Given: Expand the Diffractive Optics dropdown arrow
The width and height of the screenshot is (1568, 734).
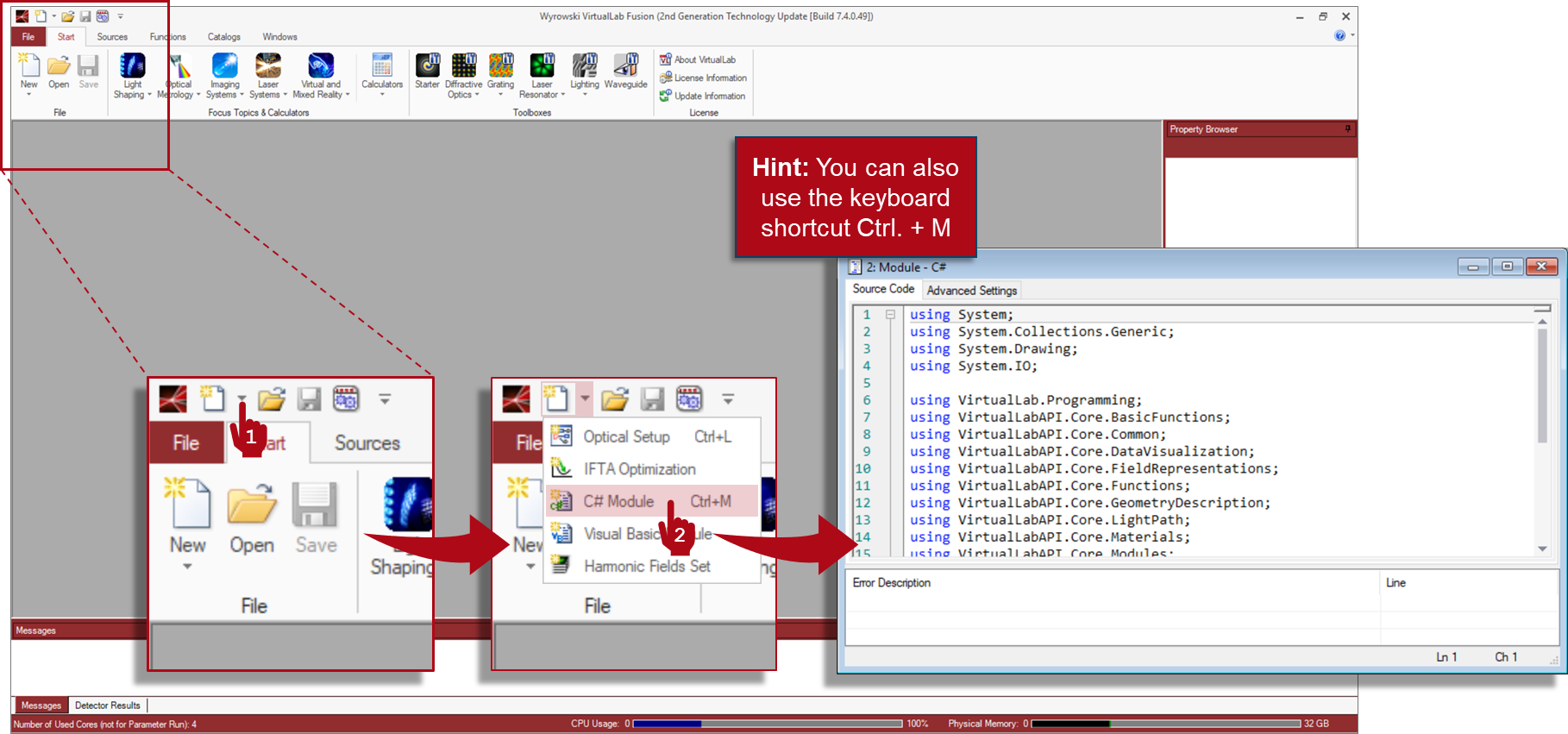Looking at the screenshot, I should 477,95.
